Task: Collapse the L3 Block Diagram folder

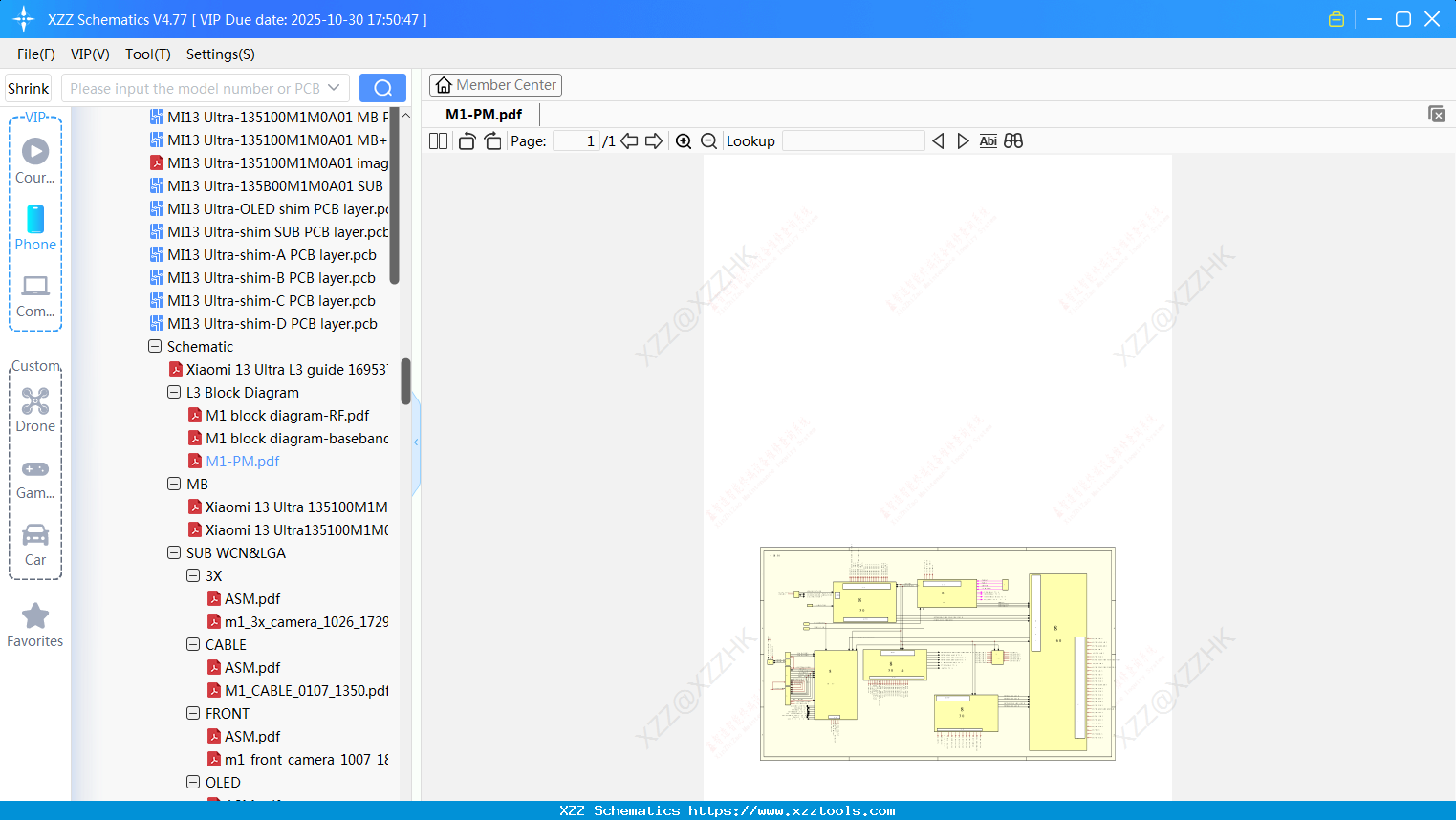Action: coord(174,393)
